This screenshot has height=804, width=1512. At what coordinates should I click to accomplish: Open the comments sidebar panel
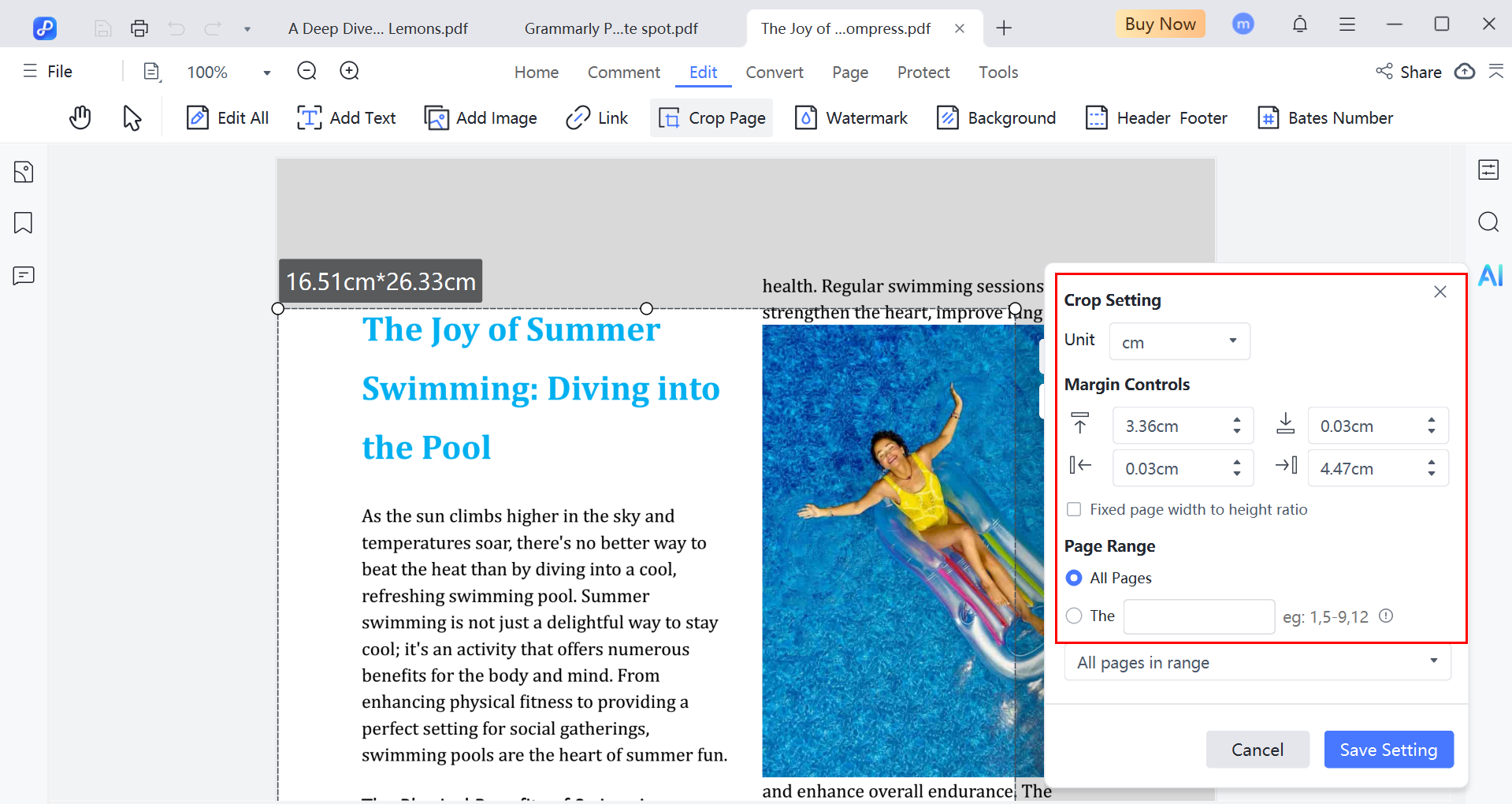(24, 276)
